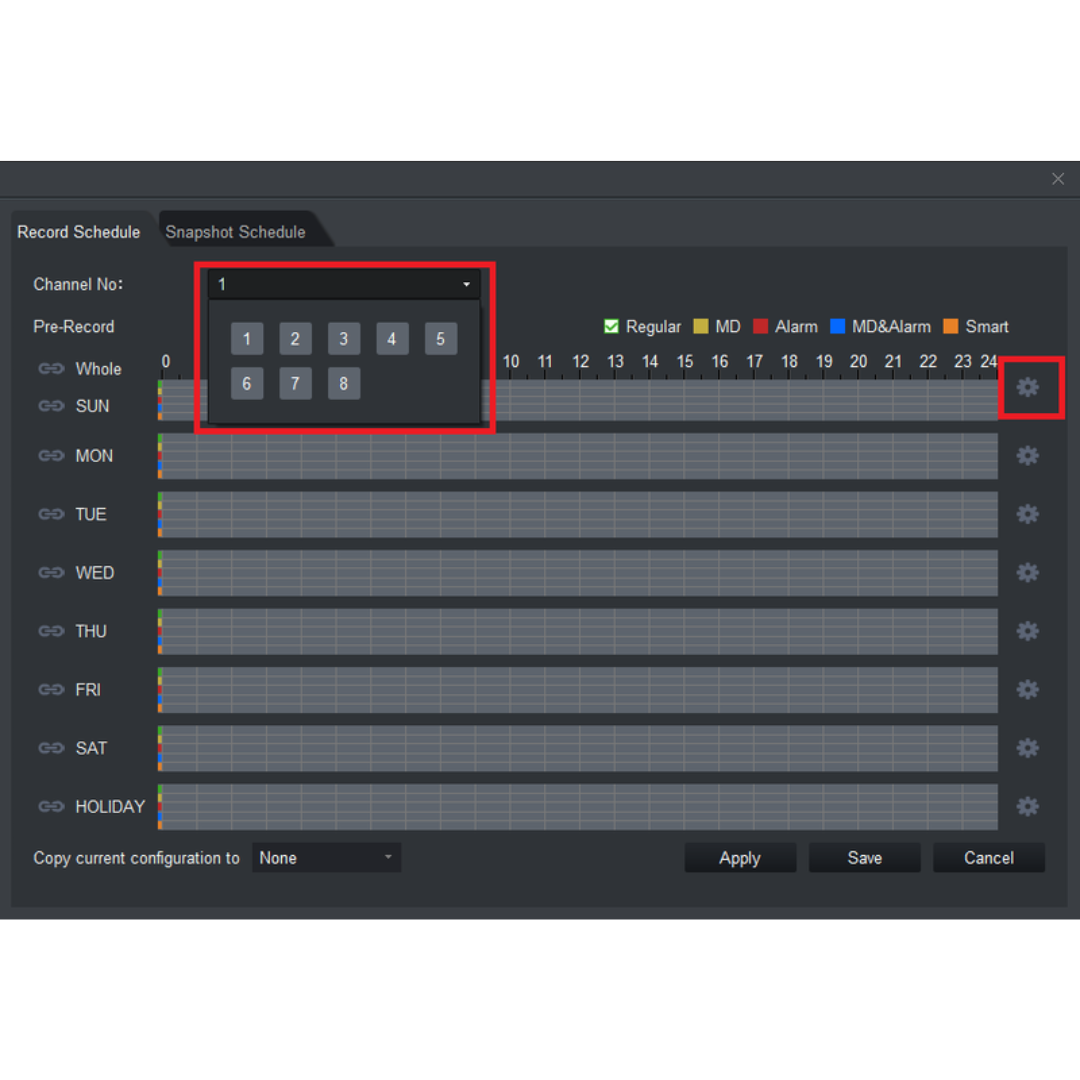Viewport: 1080px width, 1080px height.
Task: Toggle the link icon beside MON
Action: (51, 456)
